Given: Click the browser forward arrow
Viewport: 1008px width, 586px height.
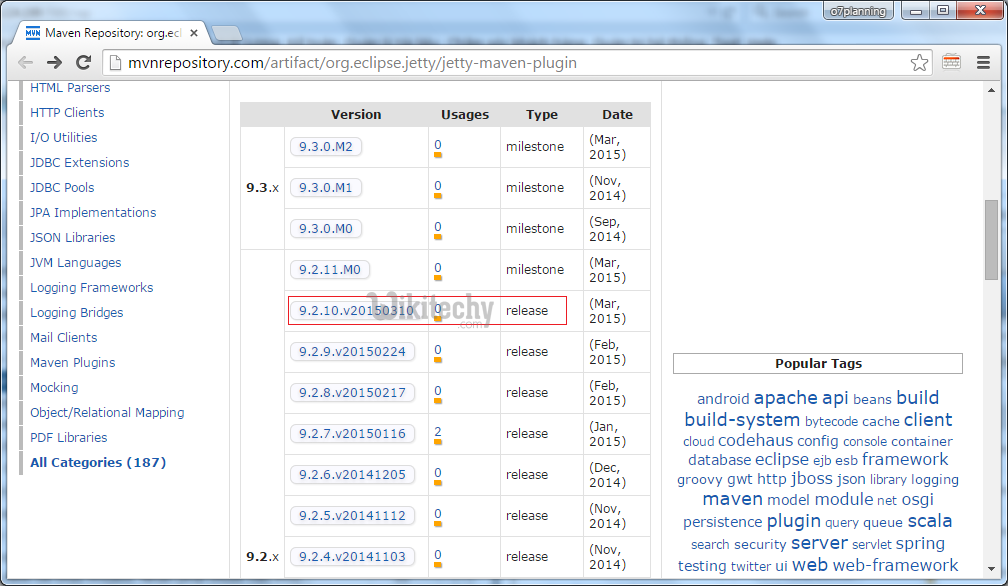Looking at the screenshot, I should pos(54,62).
